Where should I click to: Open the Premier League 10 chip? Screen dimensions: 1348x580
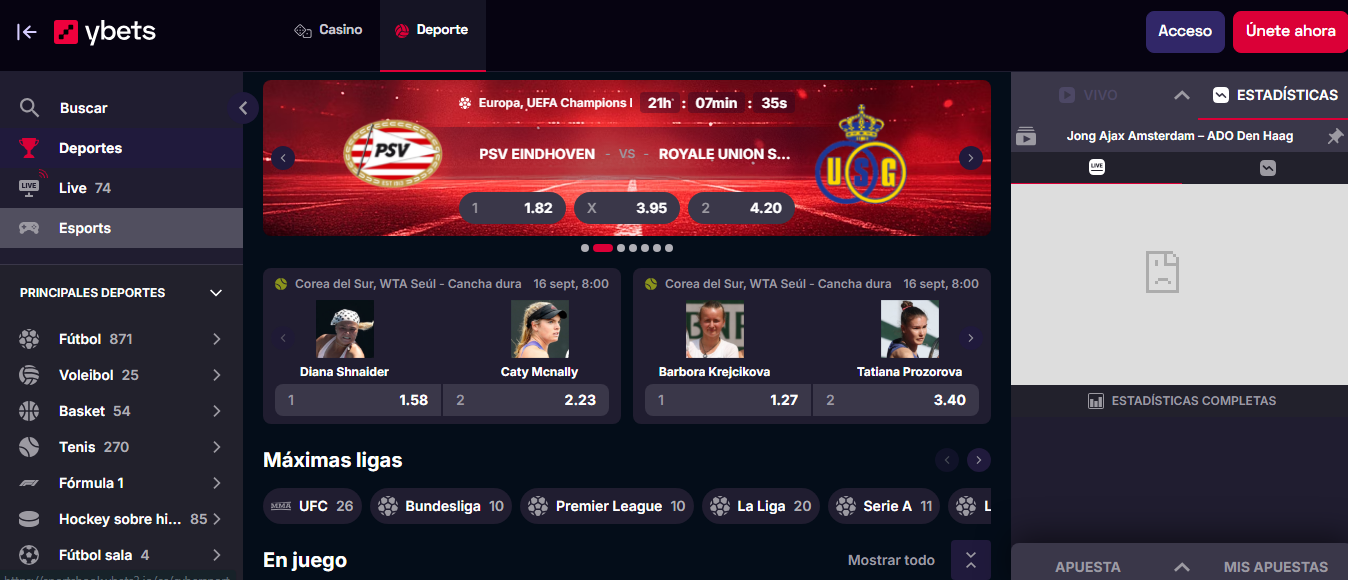point(608,506)
